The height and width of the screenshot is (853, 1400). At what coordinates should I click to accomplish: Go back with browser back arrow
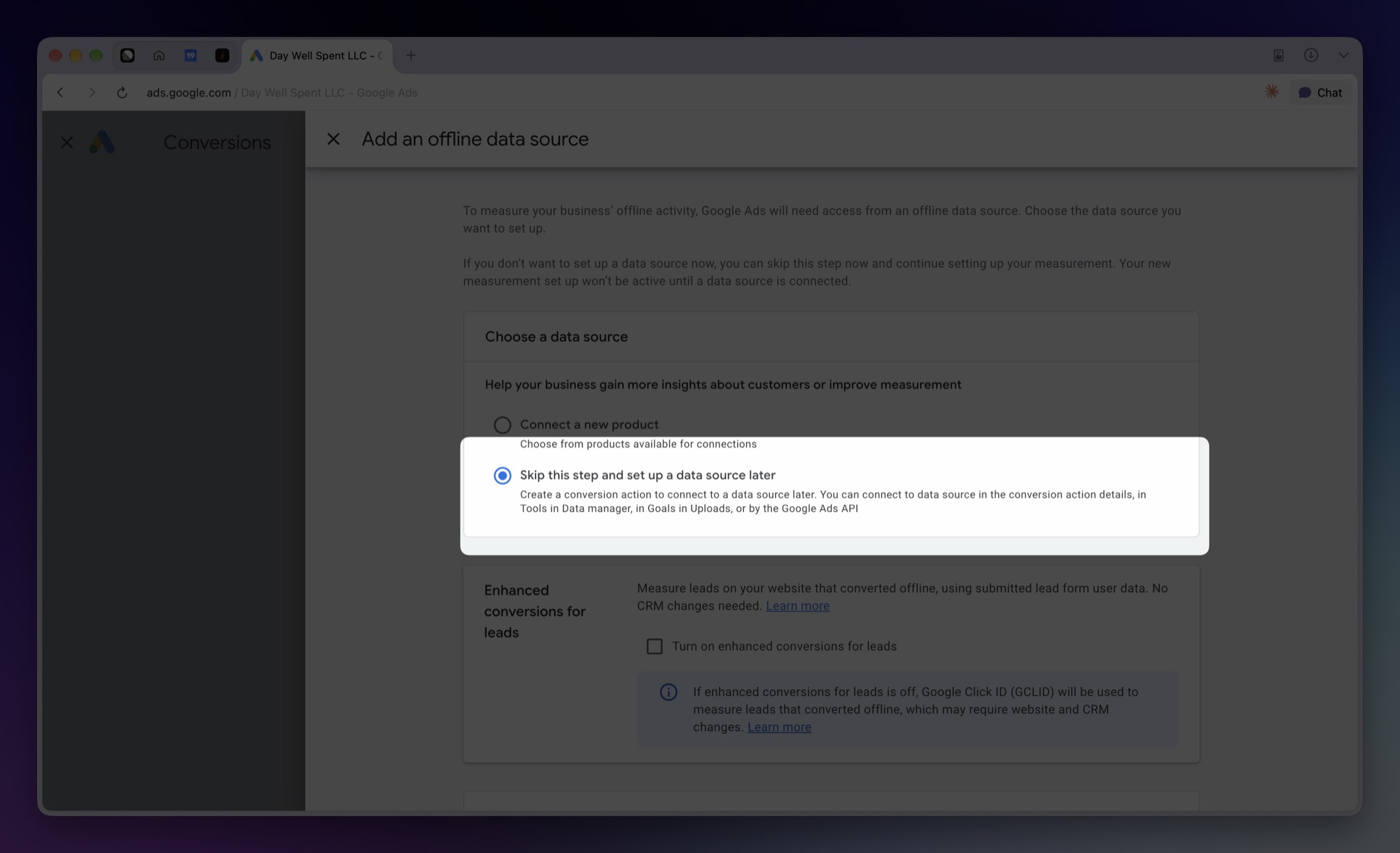(x=60, y=92)
